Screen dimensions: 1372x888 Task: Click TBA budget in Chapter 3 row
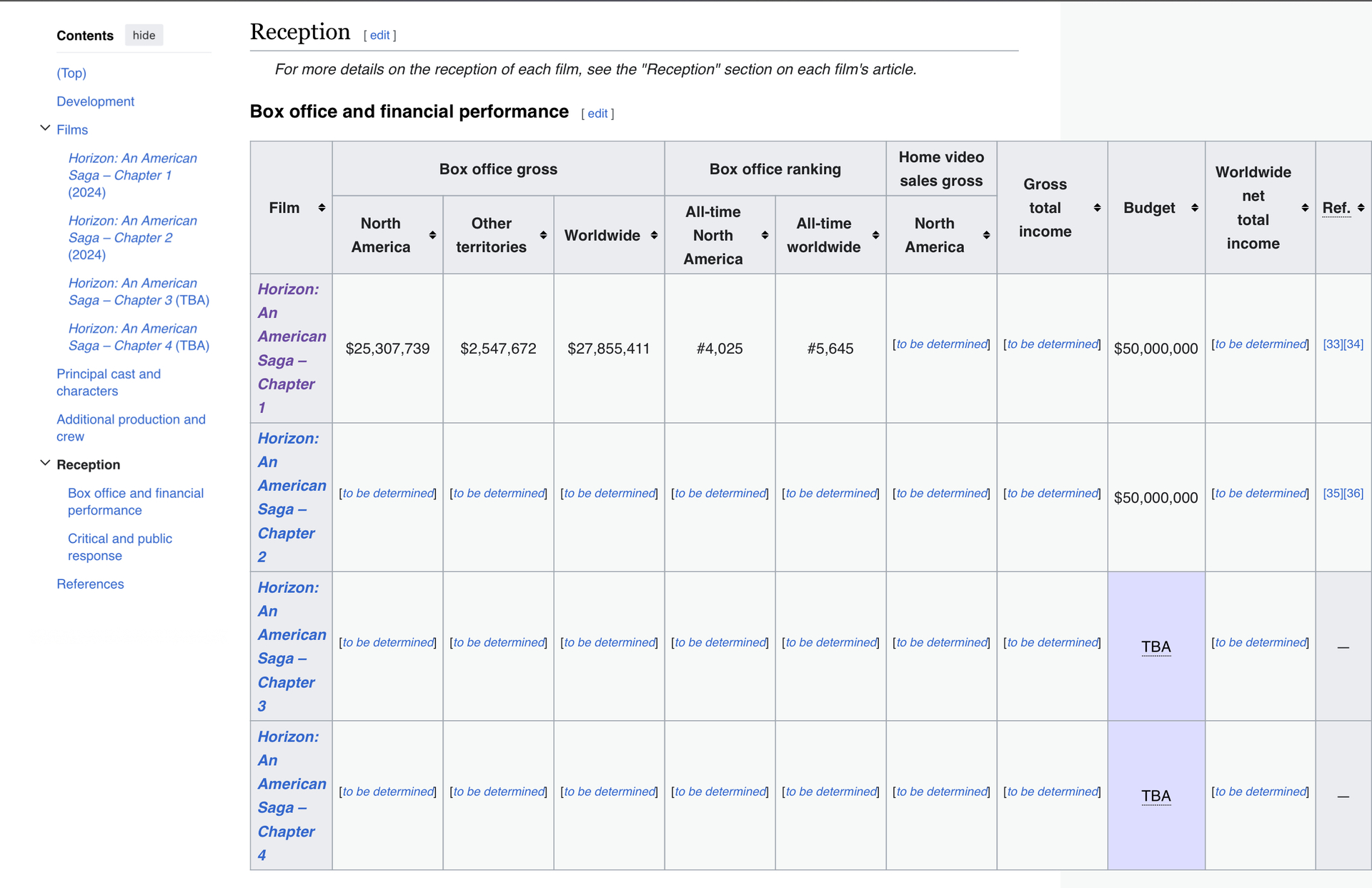1156,647
